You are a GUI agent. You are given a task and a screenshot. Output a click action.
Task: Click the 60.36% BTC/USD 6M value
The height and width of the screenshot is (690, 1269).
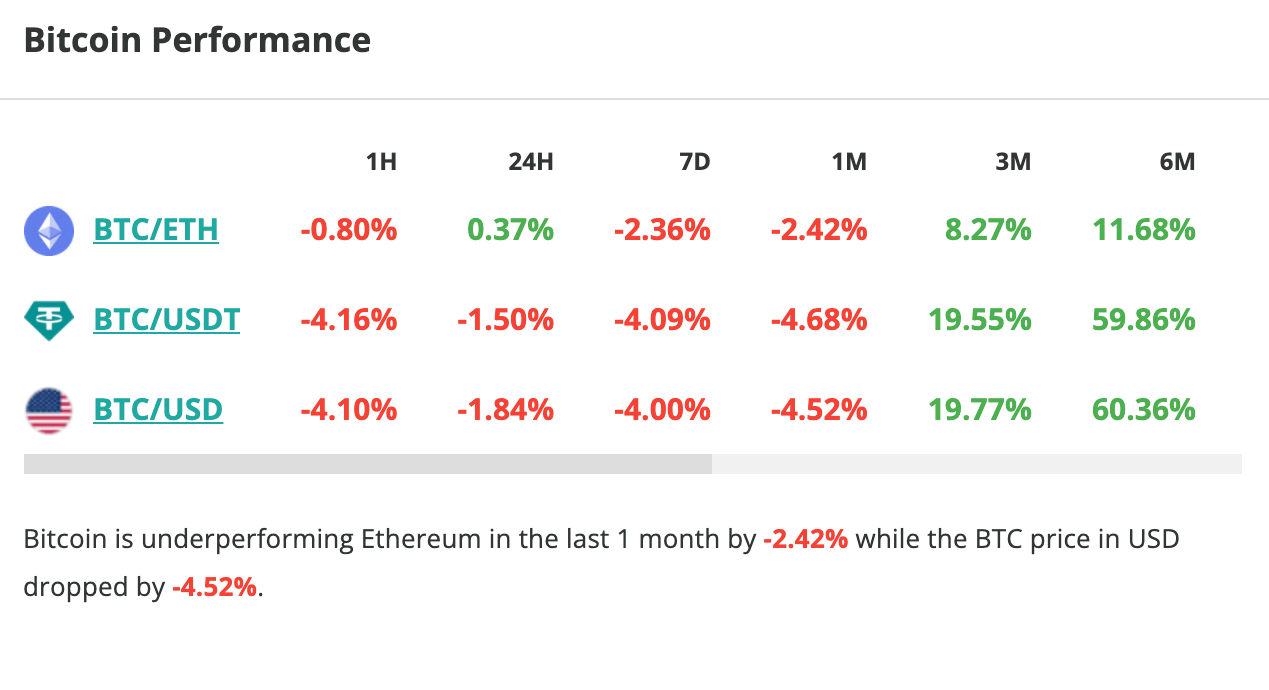pos(1144,410)
